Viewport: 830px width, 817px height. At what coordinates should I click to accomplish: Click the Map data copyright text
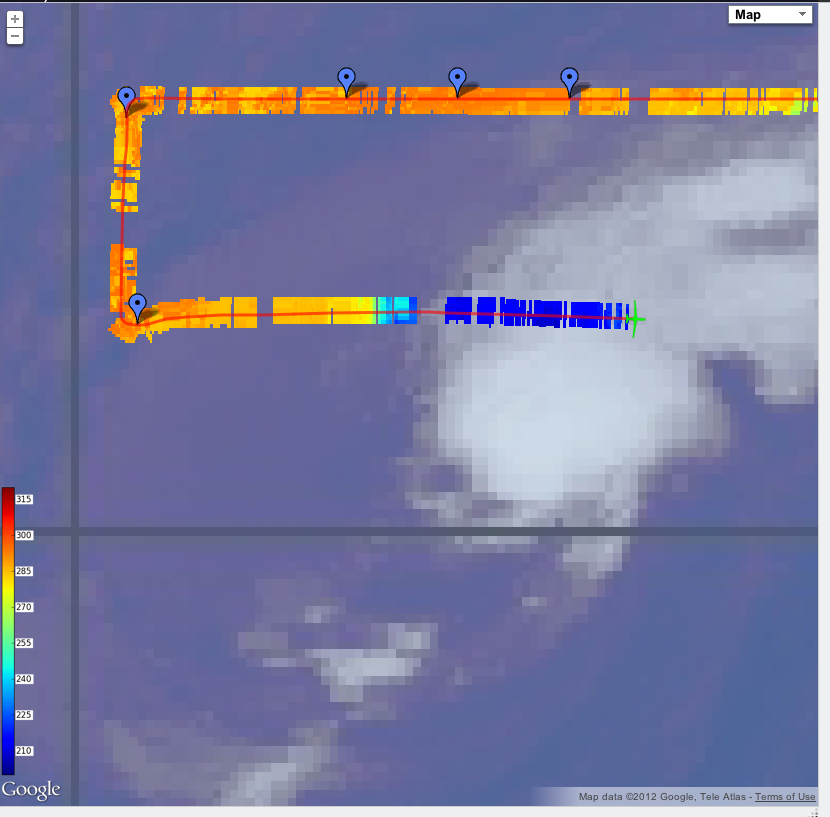pos(662,797)
